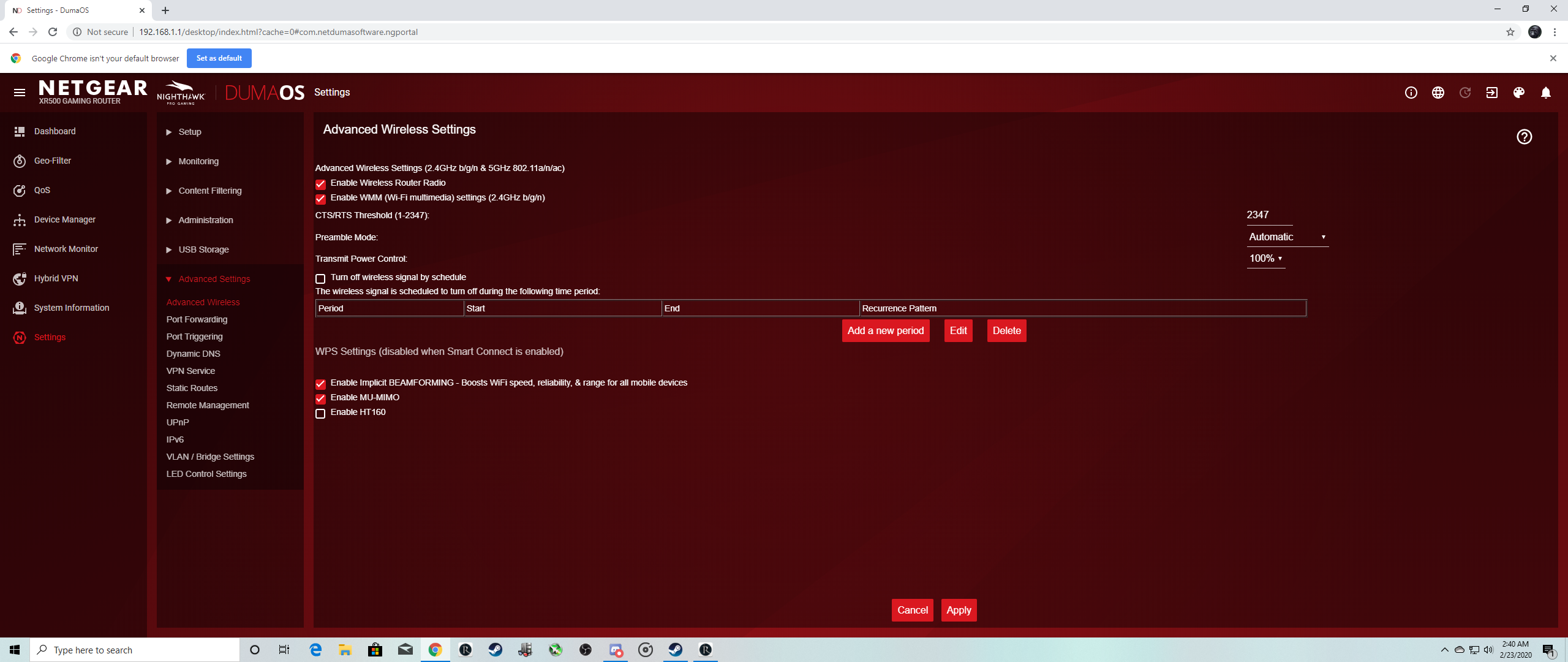
Task: Click the Apply button
Action: click(958, 610)
